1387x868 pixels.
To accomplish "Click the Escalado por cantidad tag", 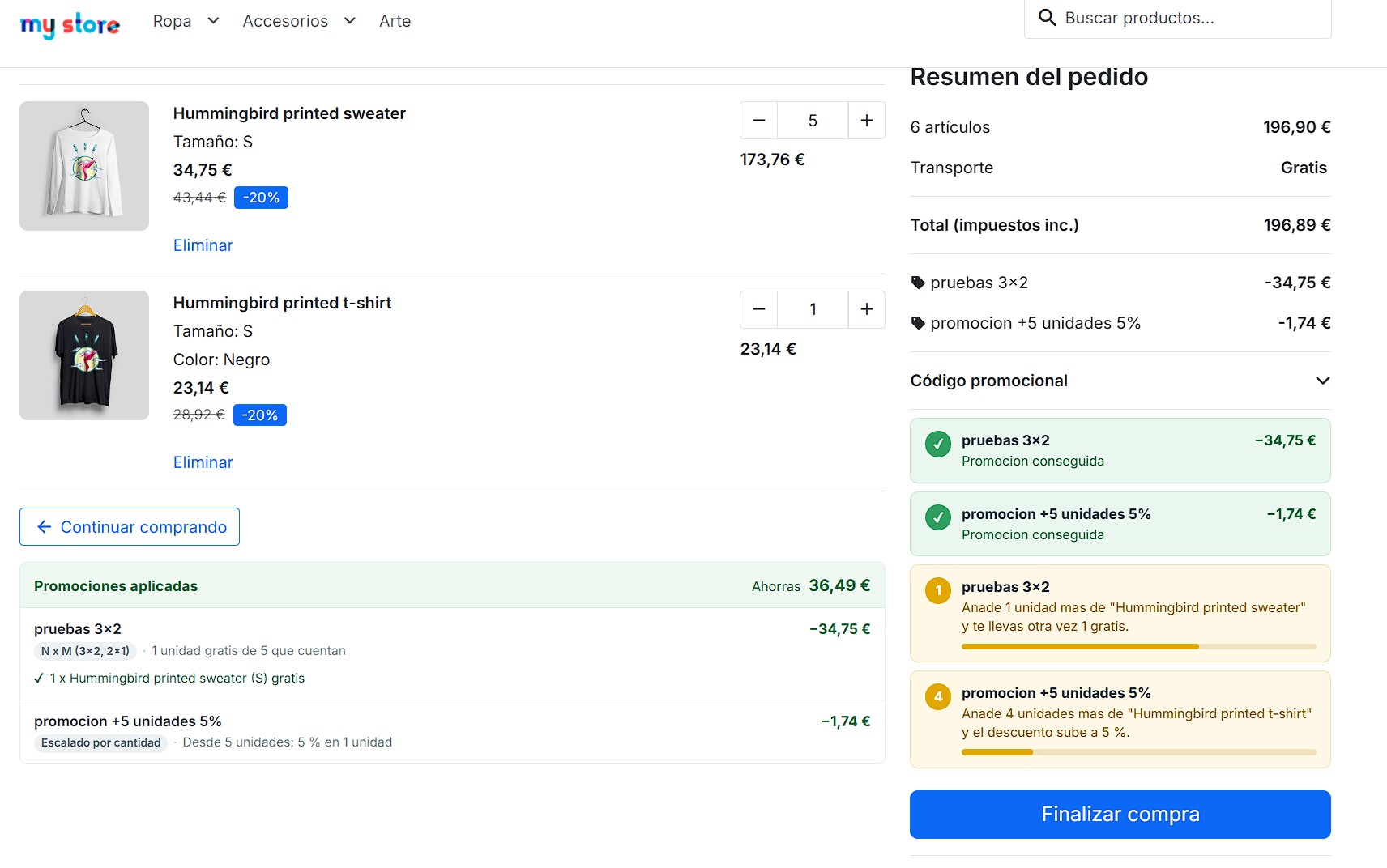I will coord(101,743).
